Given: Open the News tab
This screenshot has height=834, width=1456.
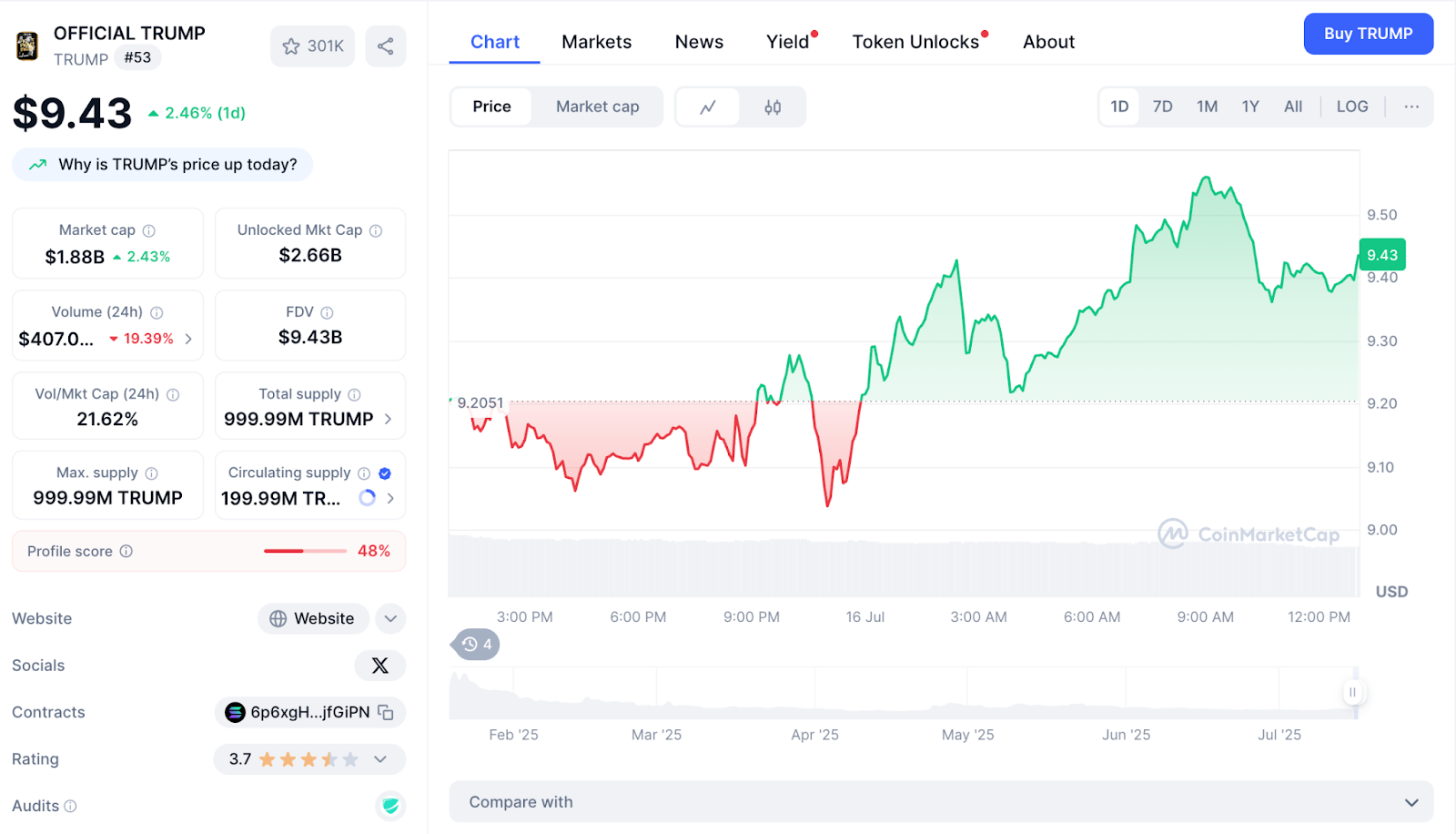Looking at the screenshot, I should click(x=699, y=42).
